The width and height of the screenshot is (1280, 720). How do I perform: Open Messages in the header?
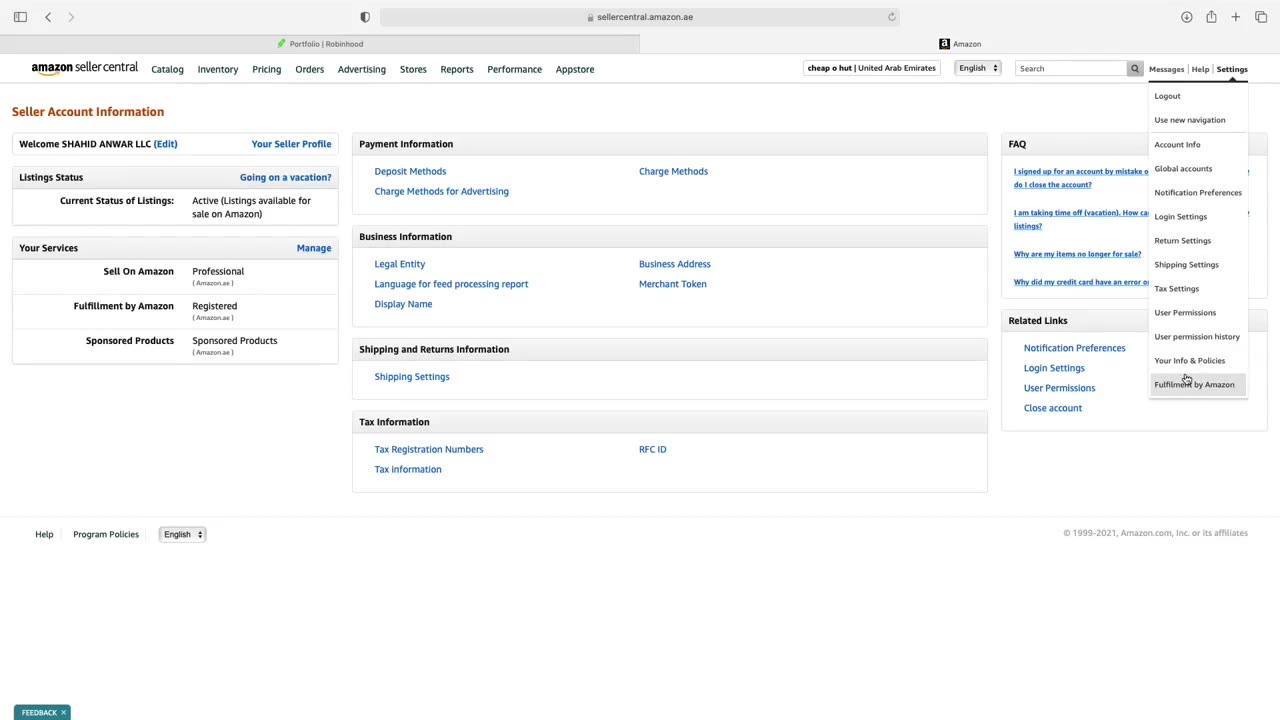1166,69
